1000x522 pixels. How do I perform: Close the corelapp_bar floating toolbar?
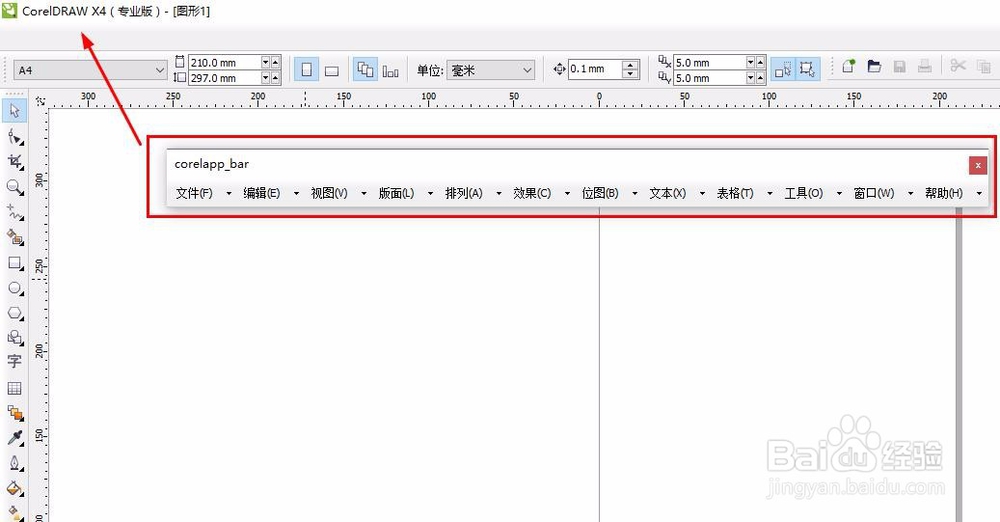pyautogui.click(x=978, y=165)
